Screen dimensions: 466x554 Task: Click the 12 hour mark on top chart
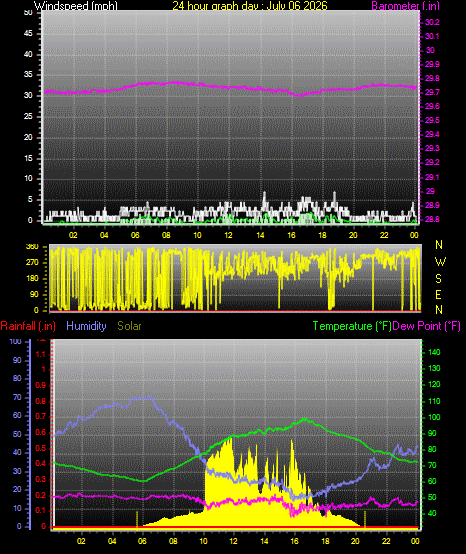tap(228, 235)
